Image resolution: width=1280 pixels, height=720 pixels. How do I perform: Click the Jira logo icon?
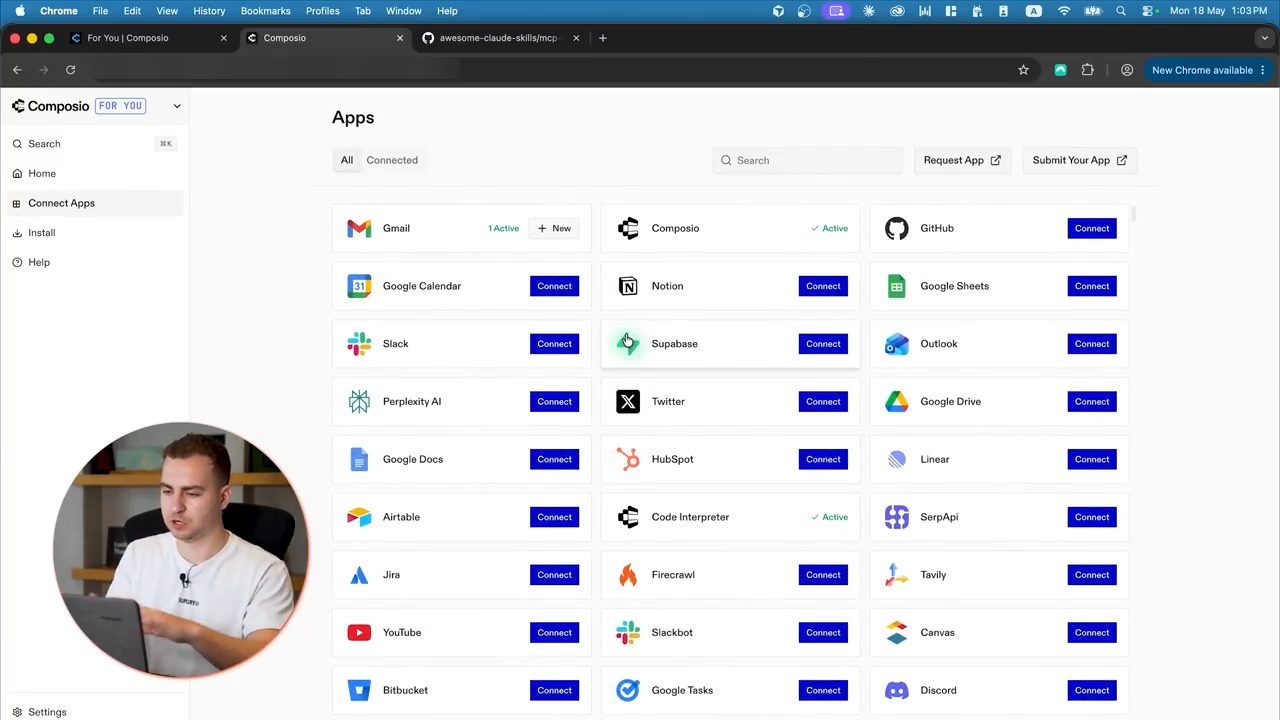click(359, 575)
